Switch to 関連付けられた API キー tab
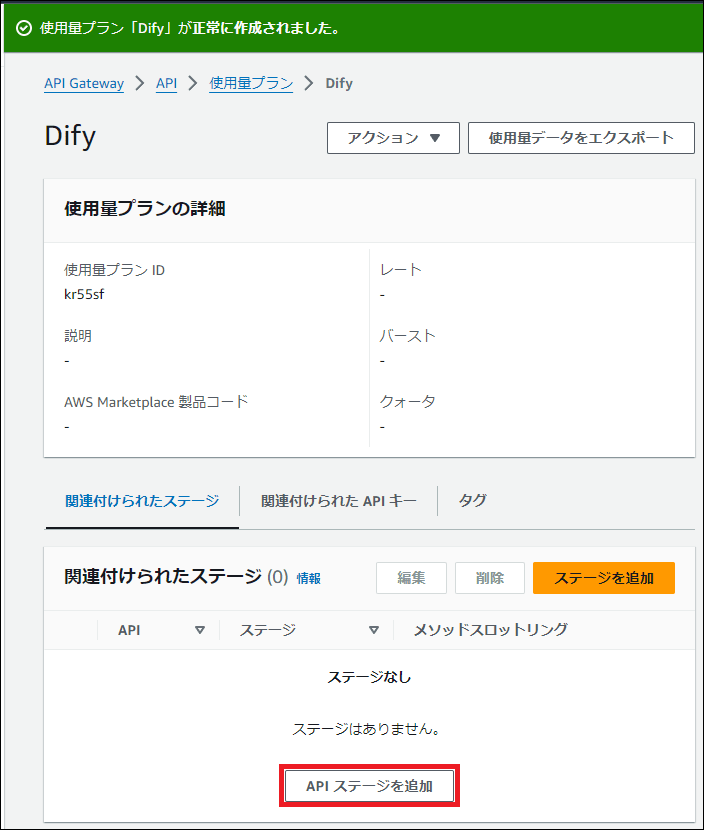 338,501
